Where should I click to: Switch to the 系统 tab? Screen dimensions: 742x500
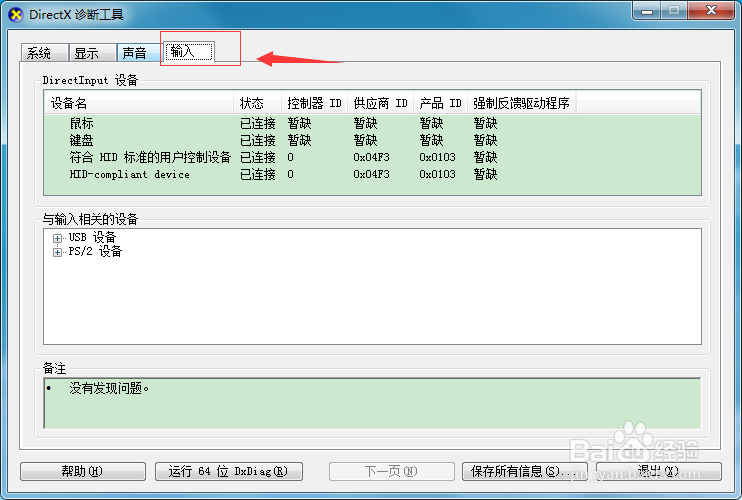(x=44, y=53)
